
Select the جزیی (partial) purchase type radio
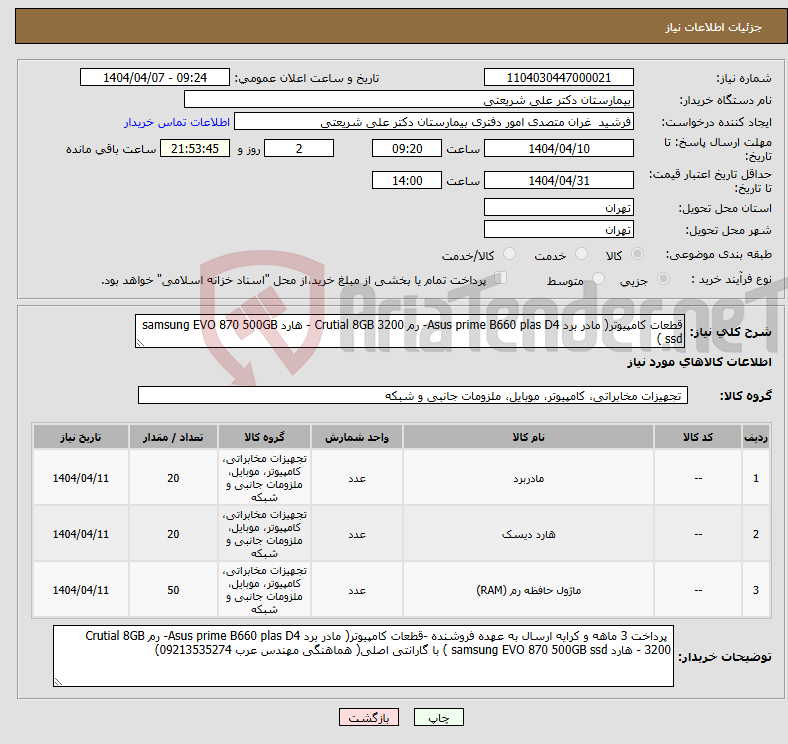click(x=663, y=278)
